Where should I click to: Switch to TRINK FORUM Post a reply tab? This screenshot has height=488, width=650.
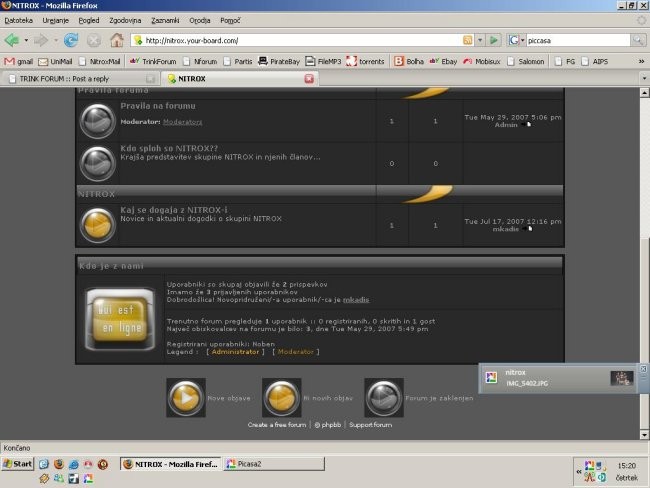point(80,78)
